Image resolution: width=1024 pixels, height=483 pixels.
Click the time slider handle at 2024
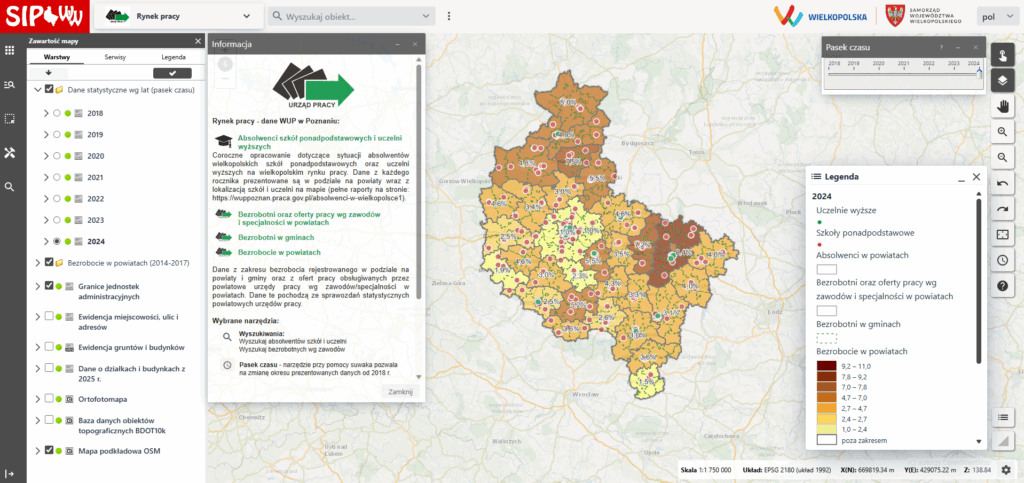click(979, 74)
